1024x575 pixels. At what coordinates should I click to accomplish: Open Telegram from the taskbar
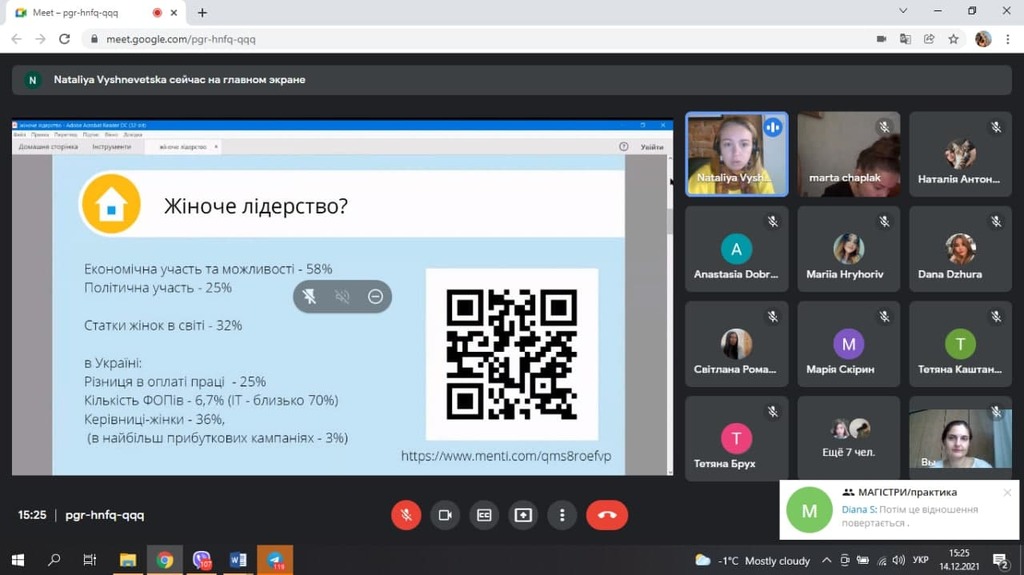[x=274, y=560]
